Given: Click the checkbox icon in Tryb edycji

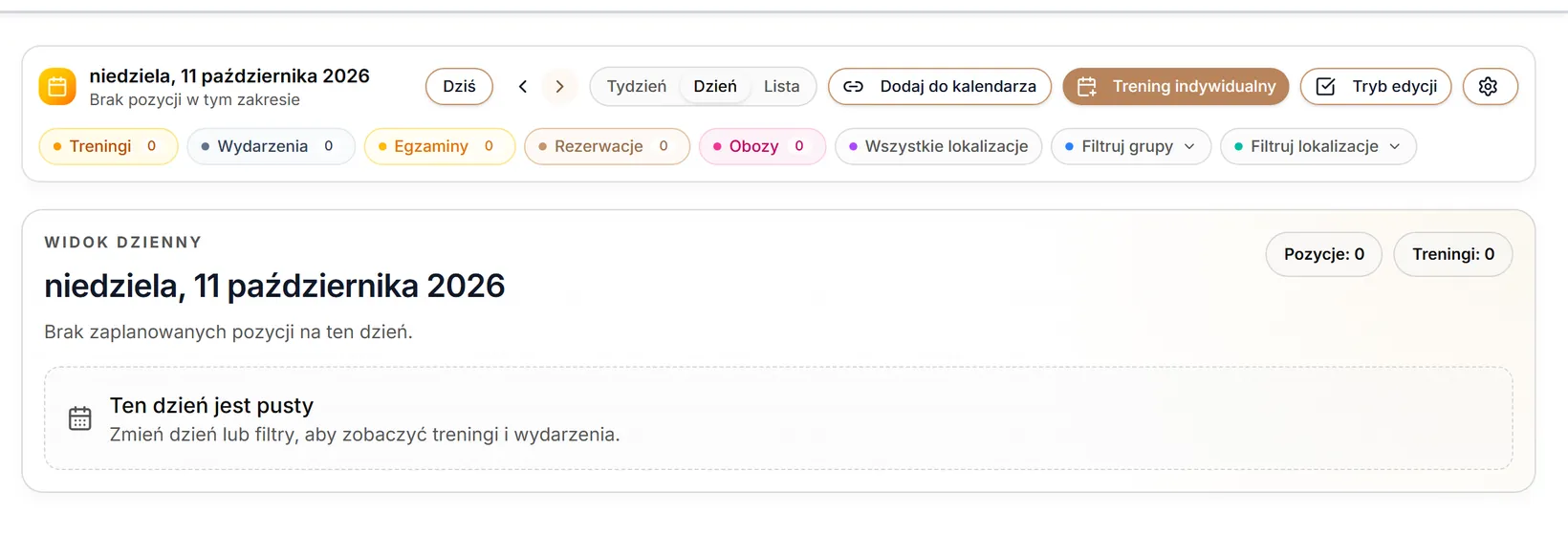Looking at the screenshot, I should [1326, 87].
